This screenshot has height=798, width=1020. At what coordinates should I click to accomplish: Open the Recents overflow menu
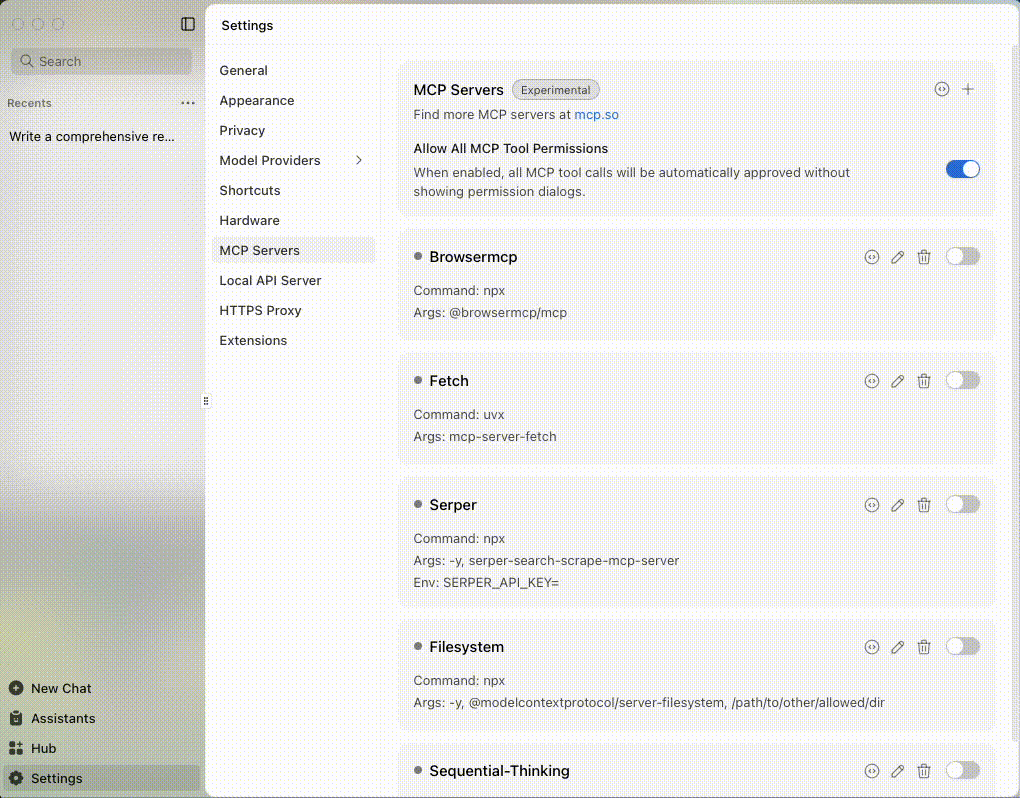coord(187,103)
